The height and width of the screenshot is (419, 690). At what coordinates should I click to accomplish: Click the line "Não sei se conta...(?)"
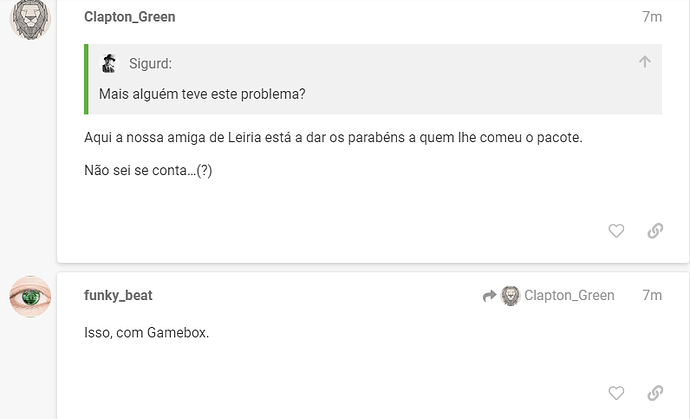148,170
